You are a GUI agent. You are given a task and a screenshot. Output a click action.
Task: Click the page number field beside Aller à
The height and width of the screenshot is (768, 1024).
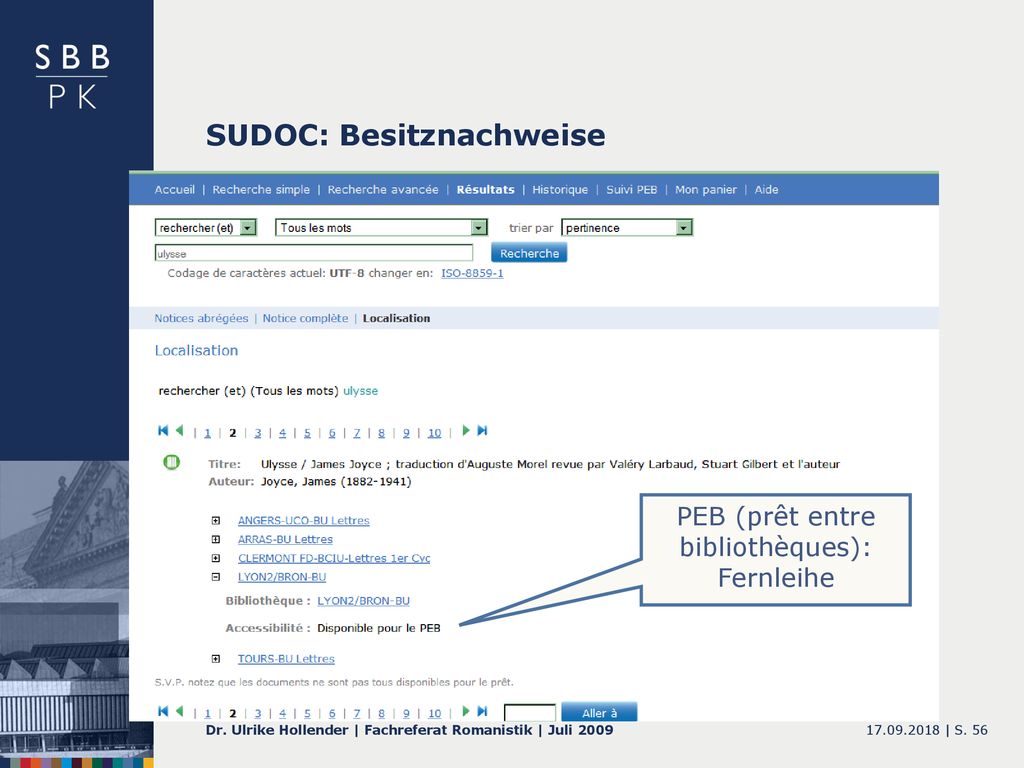coord(530,712)
